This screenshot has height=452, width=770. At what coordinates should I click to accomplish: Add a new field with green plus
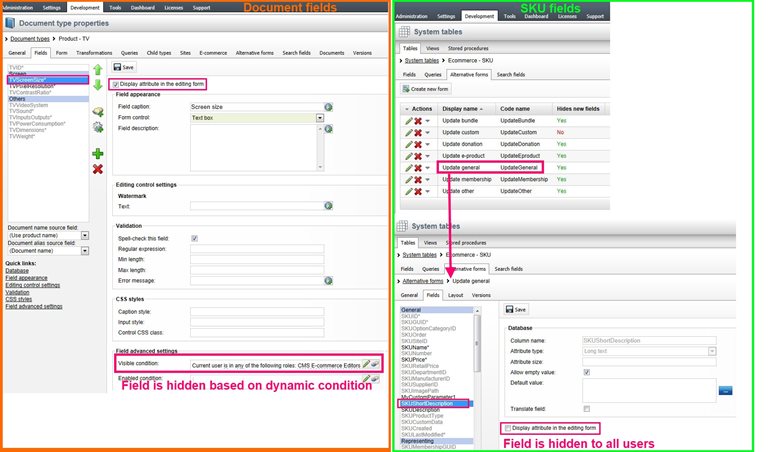[x=98, y=154]
